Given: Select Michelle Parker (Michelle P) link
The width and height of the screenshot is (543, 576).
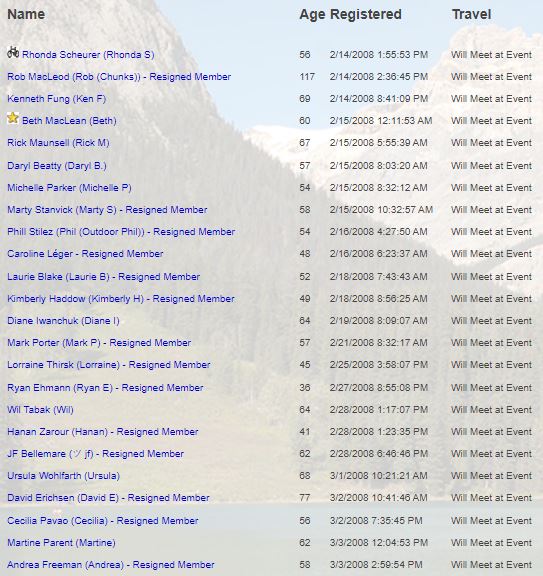Looking at the screenshot, I should (x=69, y=188).
